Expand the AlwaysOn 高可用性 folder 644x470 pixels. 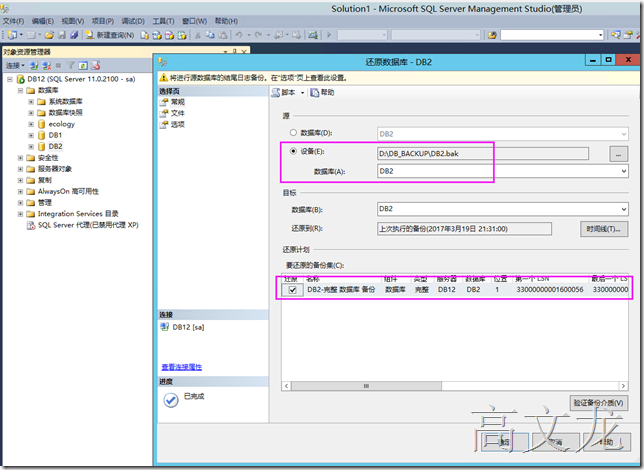(x=20, y=191)
